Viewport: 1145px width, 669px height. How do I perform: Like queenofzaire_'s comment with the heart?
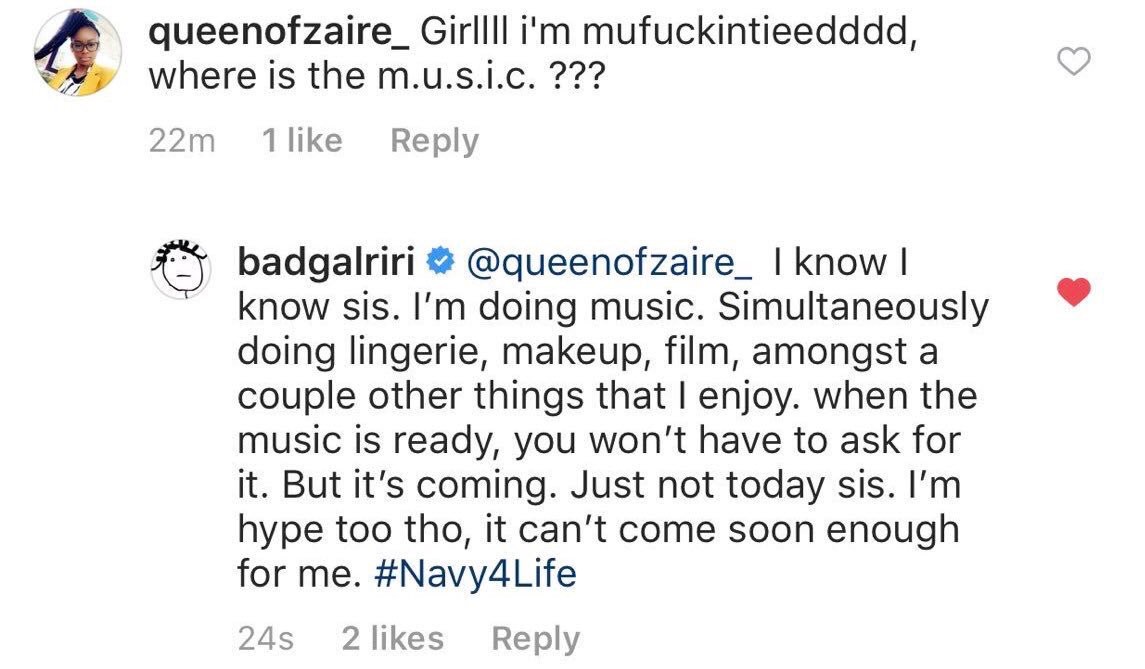[1073, 64]
